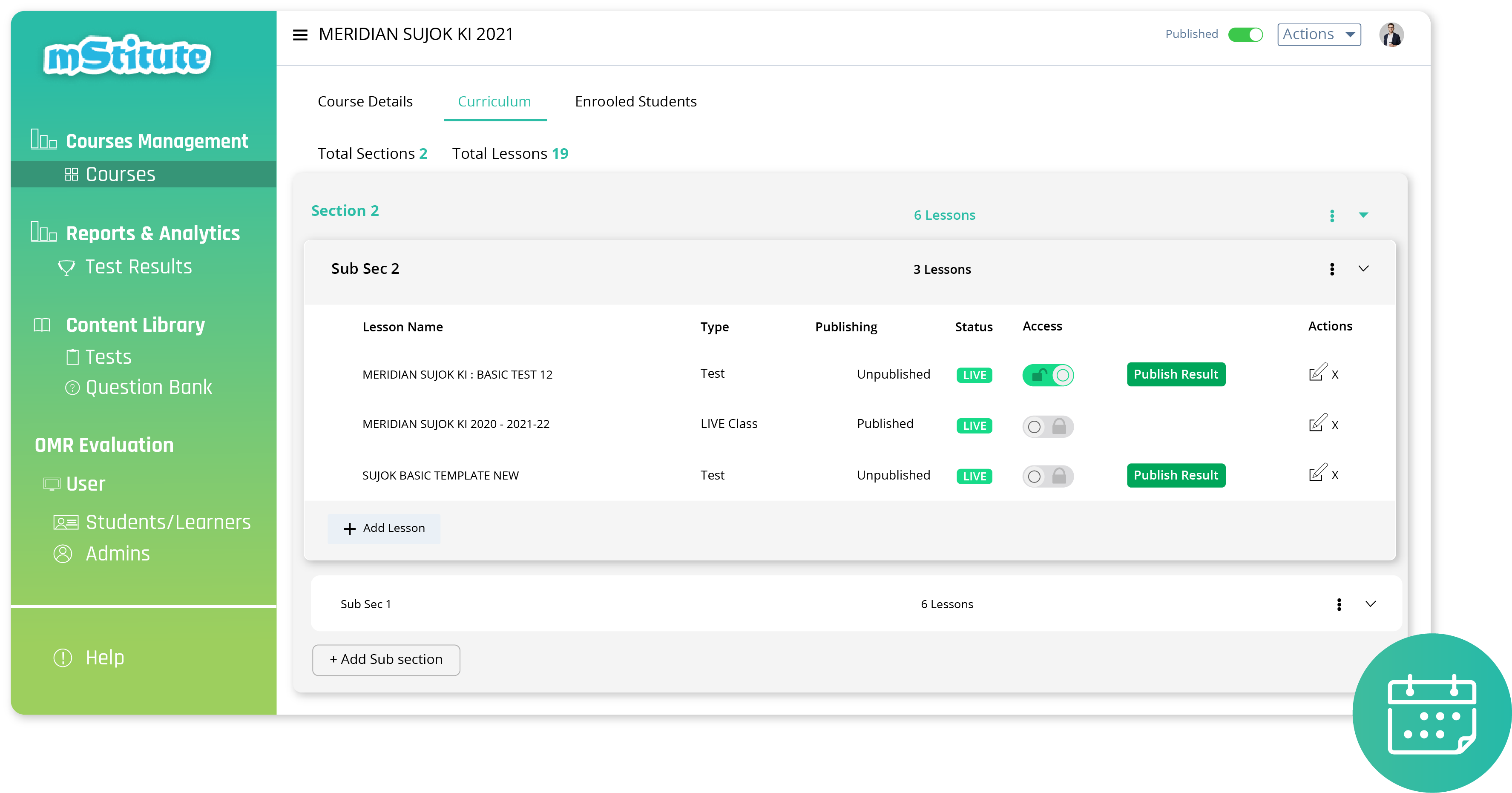This screenshot has height=793, width=1512.
Task: Click the mStitute logo
Action: coord(127,56)
